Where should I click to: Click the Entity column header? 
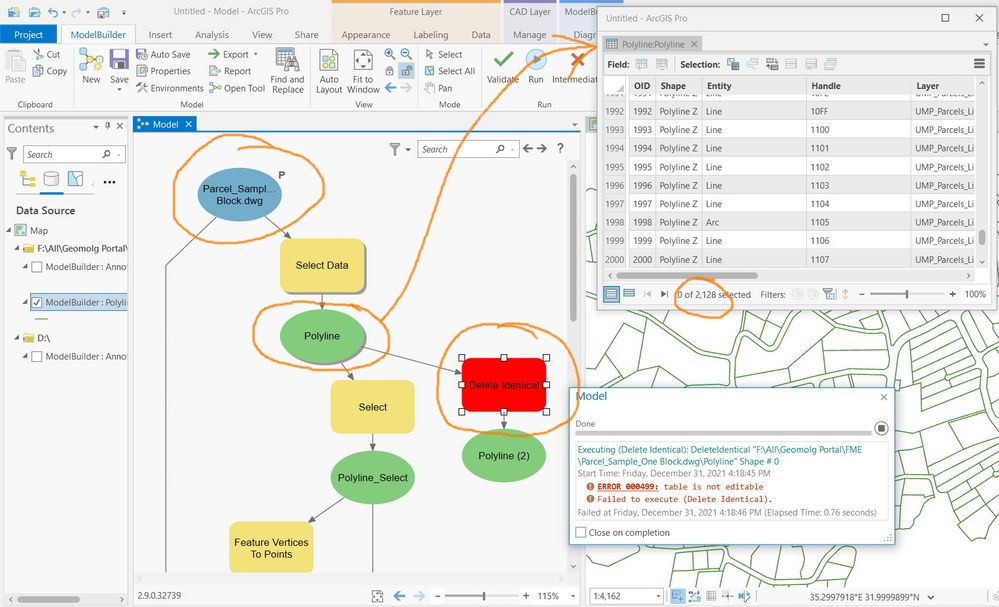[x=754, y=85]
